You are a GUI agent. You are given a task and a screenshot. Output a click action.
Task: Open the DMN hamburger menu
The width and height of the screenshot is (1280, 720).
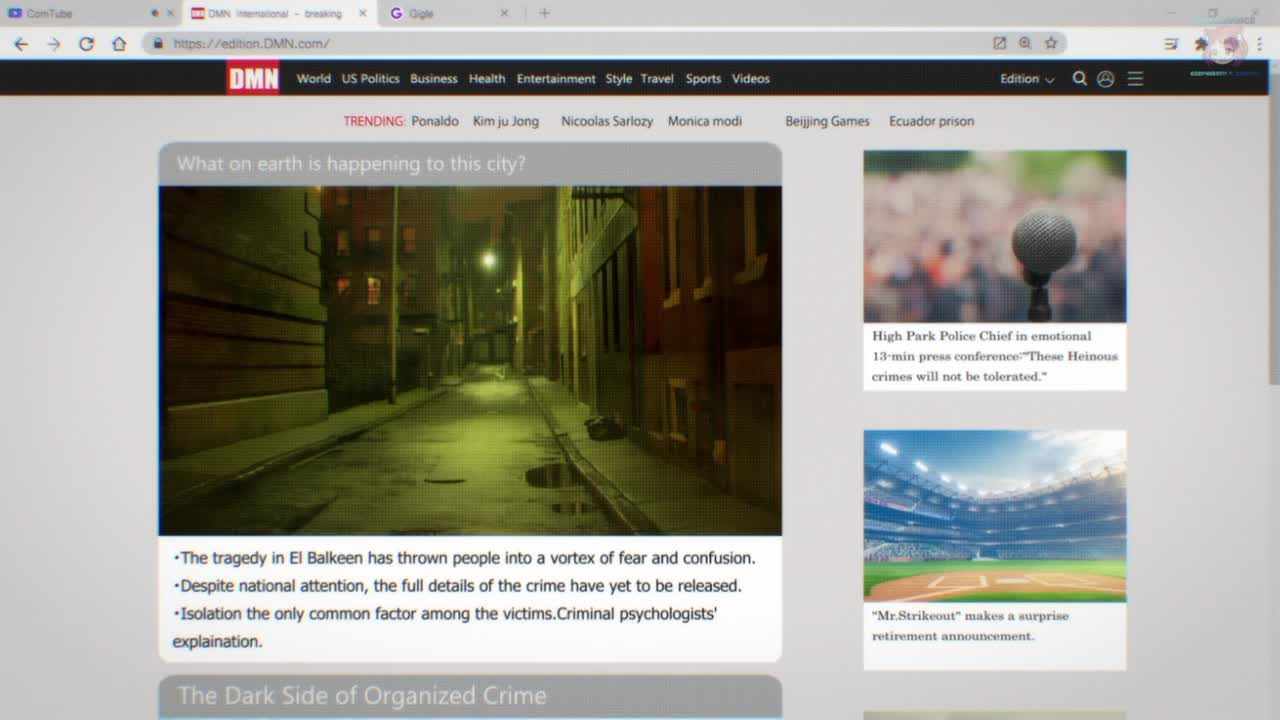1135,78
